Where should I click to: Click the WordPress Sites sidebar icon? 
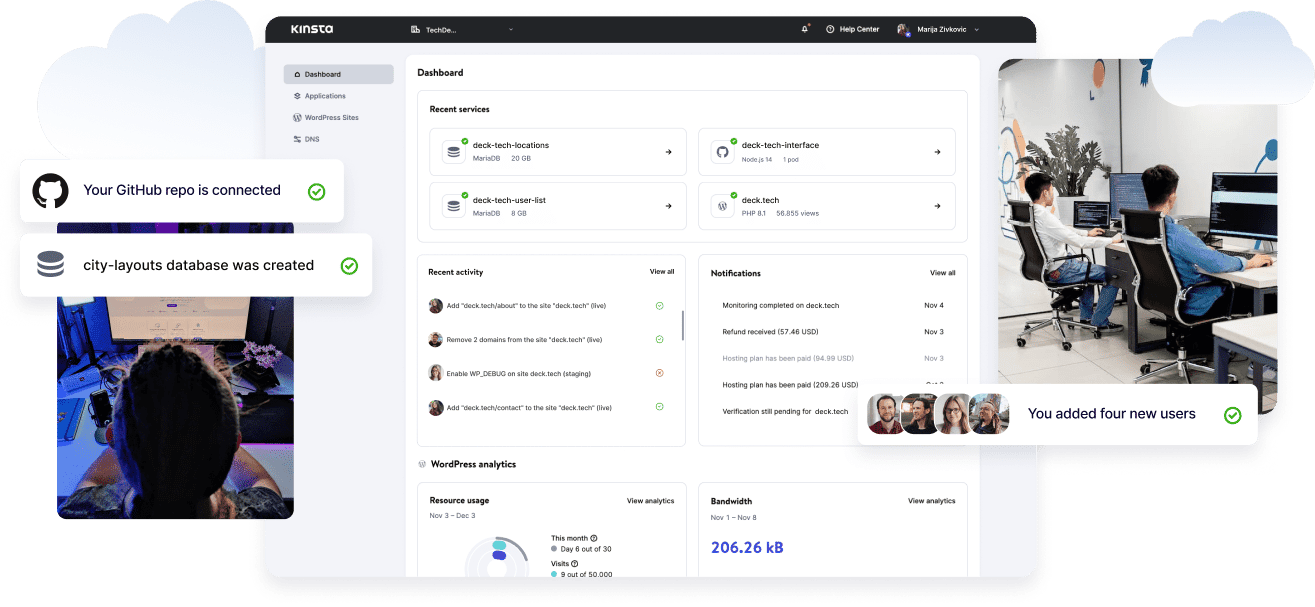(x=297, y=117)
